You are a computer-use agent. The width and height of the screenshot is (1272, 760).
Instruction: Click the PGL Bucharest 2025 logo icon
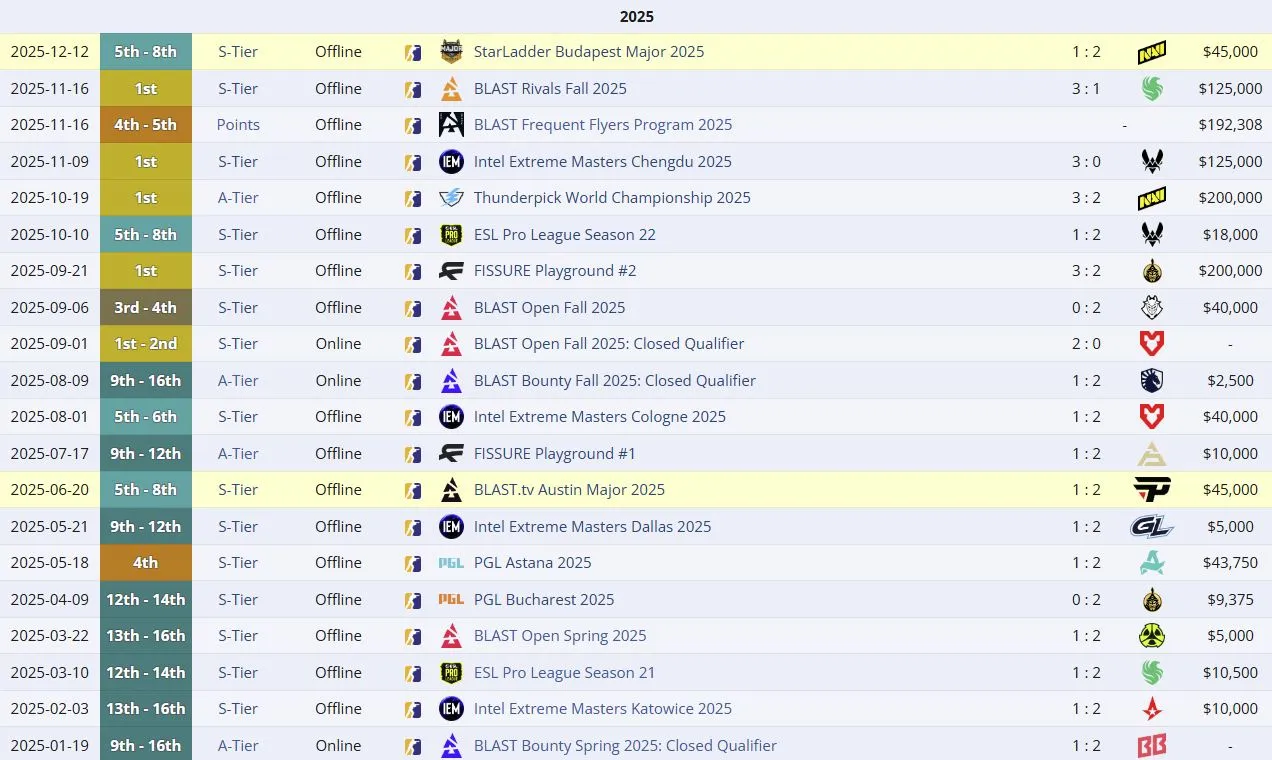click(451, 599)
